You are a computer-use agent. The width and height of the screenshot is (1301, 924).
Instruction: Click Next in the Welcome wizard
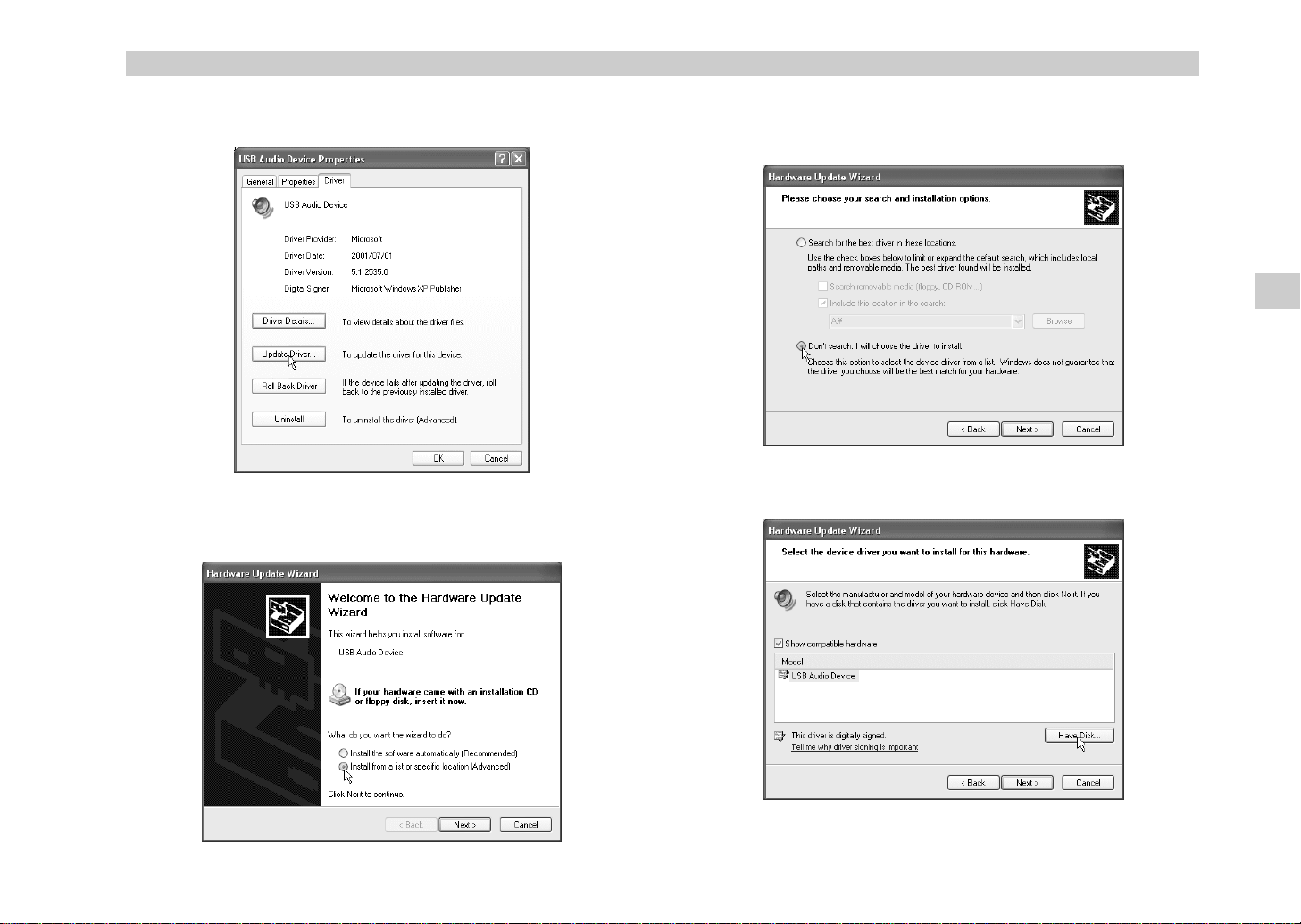click(x=465, y=825)
